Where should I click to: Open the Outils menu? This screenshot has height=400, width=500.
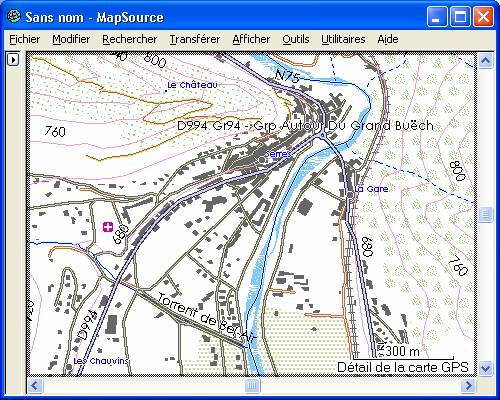[296, 39]
